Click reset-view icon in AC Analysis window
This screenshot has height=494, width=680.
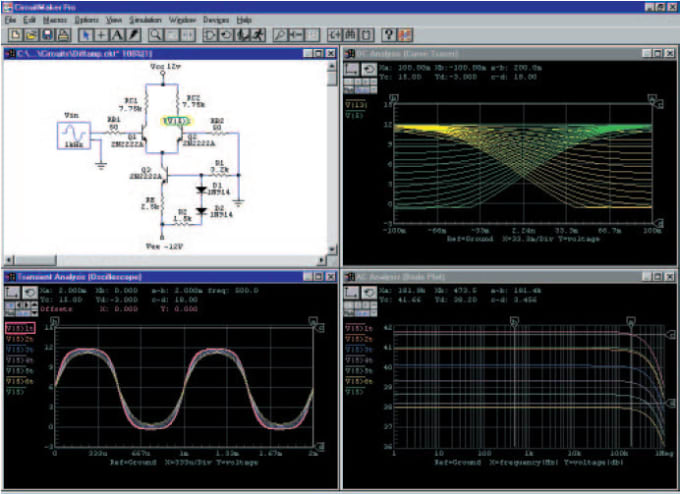[x=369, y=293]
